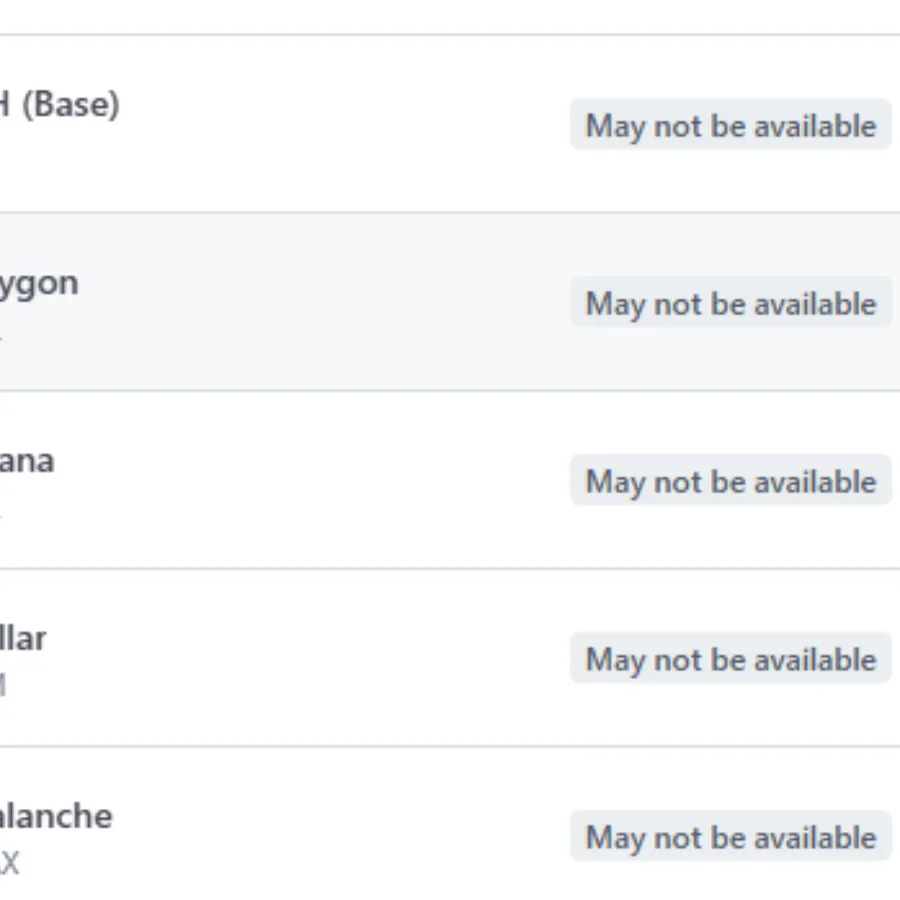Click the ticker symbol under Stellar
This screenshot has height=900, width=900.
point(3,685)
